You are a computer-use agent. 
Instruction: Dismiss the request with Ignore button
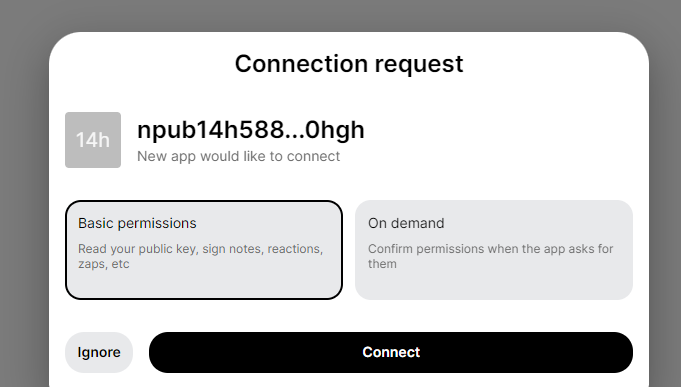pyautogui.click(x=99, y=352)
